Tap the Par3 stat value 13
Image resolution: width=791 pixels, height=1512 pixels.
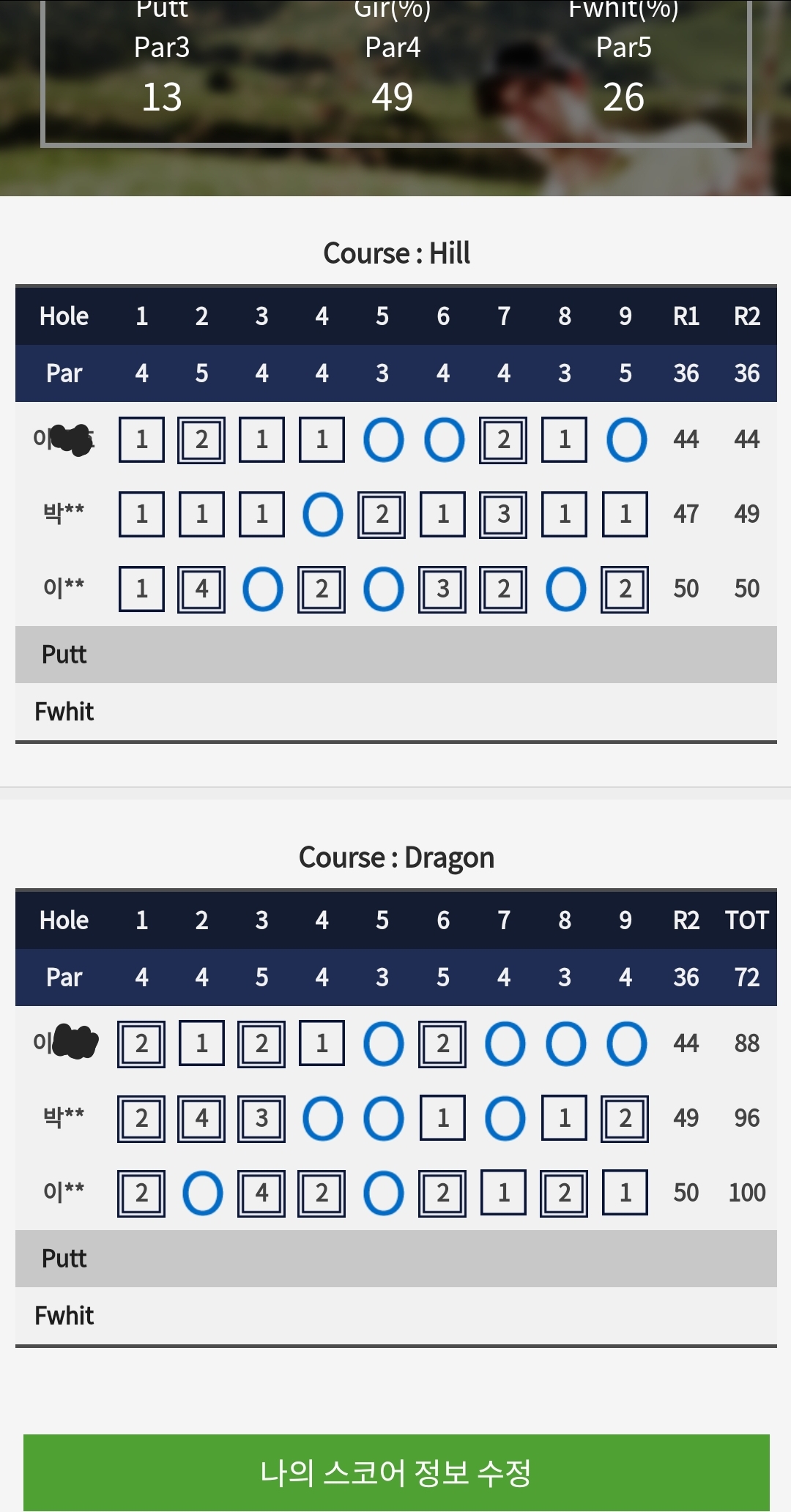162,97
